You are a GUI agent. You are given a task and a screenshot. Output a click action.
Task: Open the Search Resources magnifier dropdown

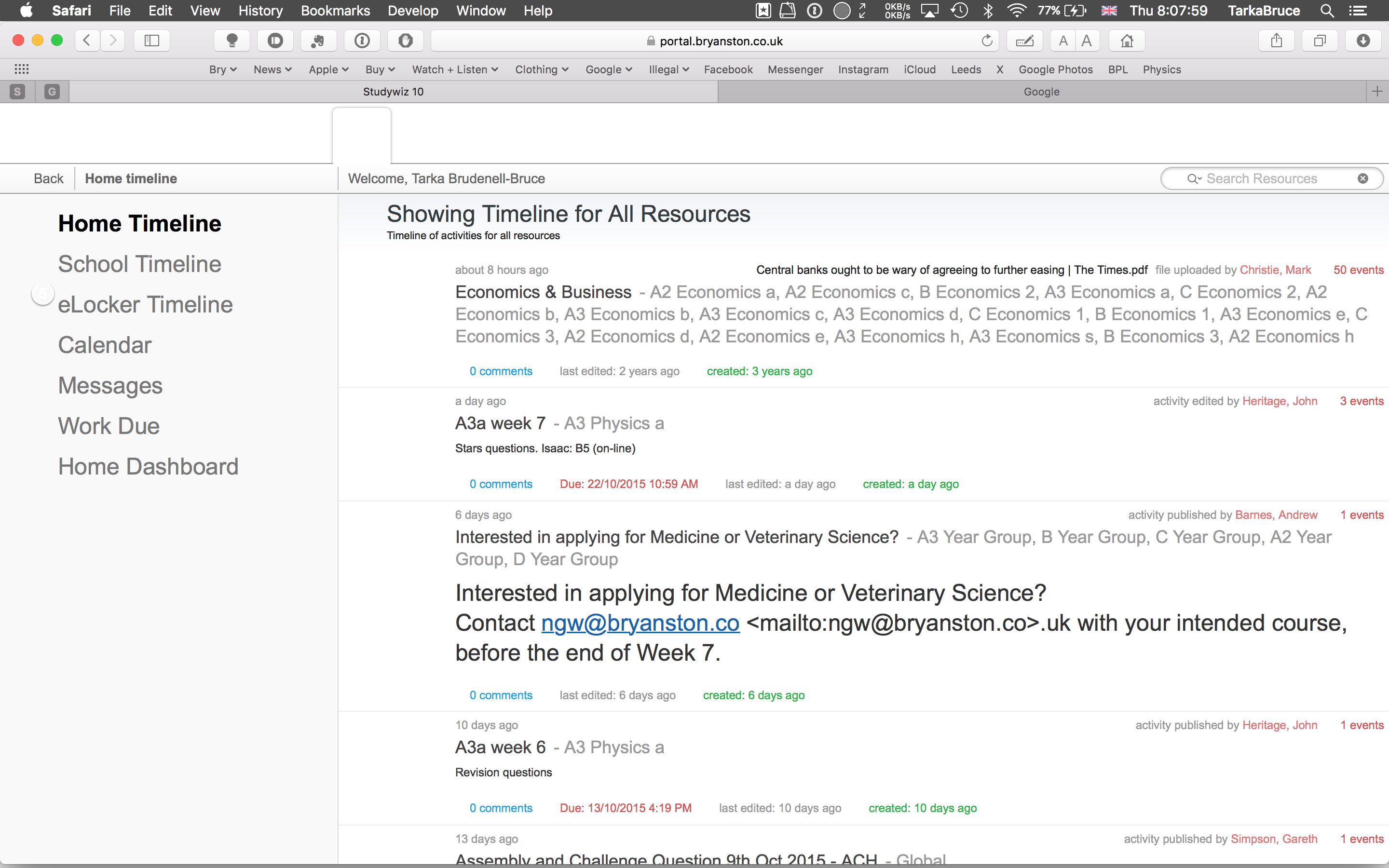pos(1194,179)
